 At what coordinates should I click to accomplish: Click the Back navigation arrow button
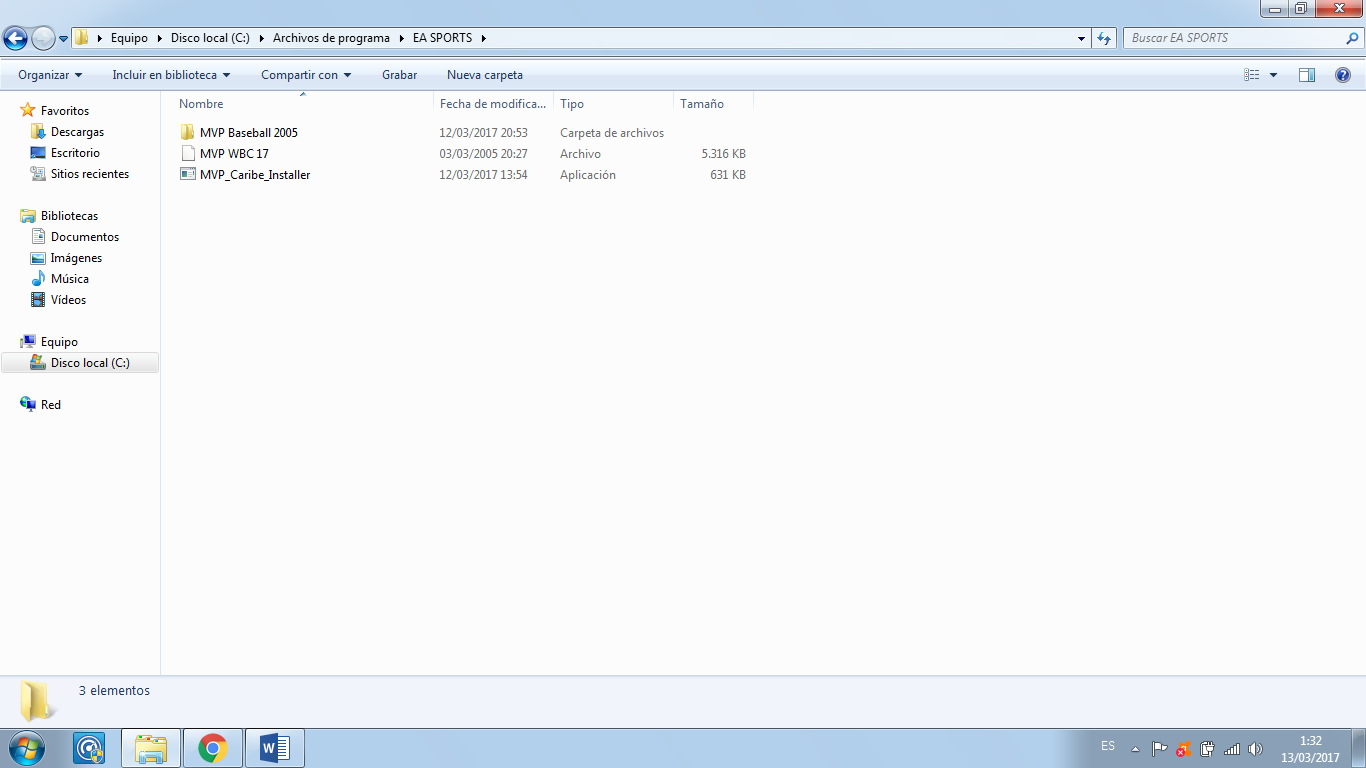pyautogui.click(x=15, y=38)
